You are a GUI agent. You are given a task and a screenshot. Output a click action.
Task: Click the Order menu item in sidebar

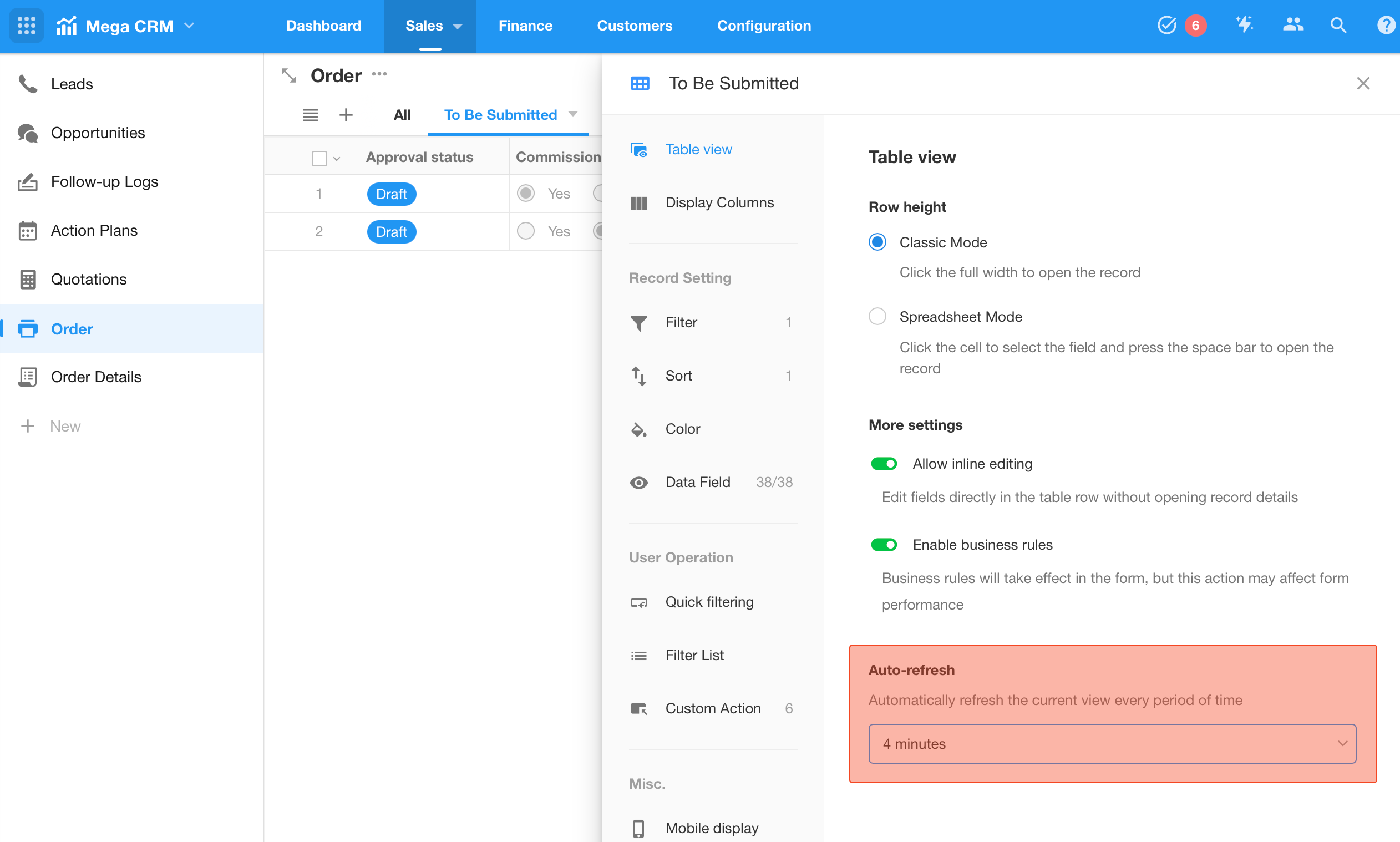coord(72,328)
